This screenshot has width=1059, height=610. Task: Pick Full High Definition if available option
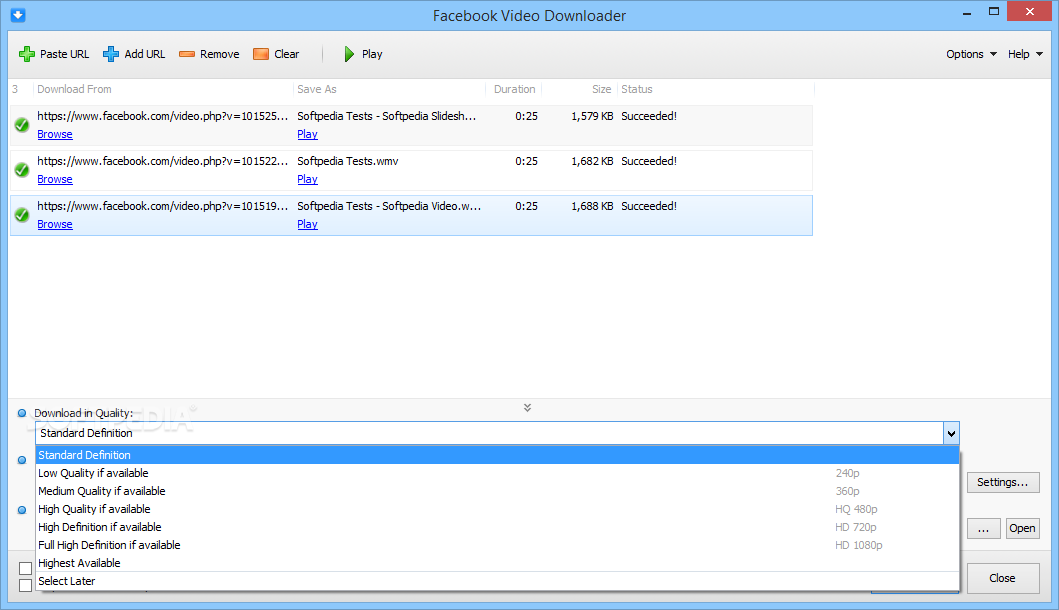(x=497, y=544)
